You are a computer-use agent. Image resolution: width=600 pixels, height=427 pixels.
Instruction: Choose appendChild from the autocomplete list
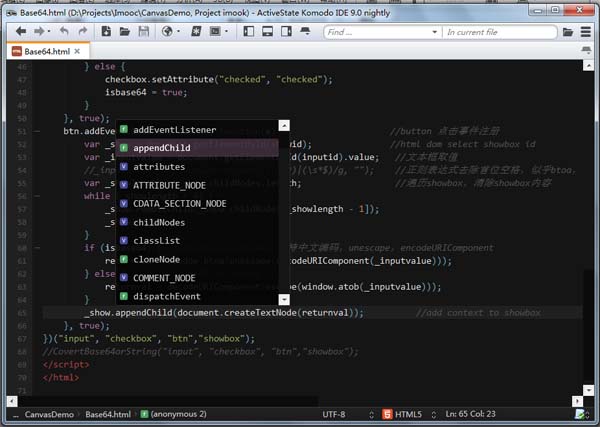pos(161,148)
